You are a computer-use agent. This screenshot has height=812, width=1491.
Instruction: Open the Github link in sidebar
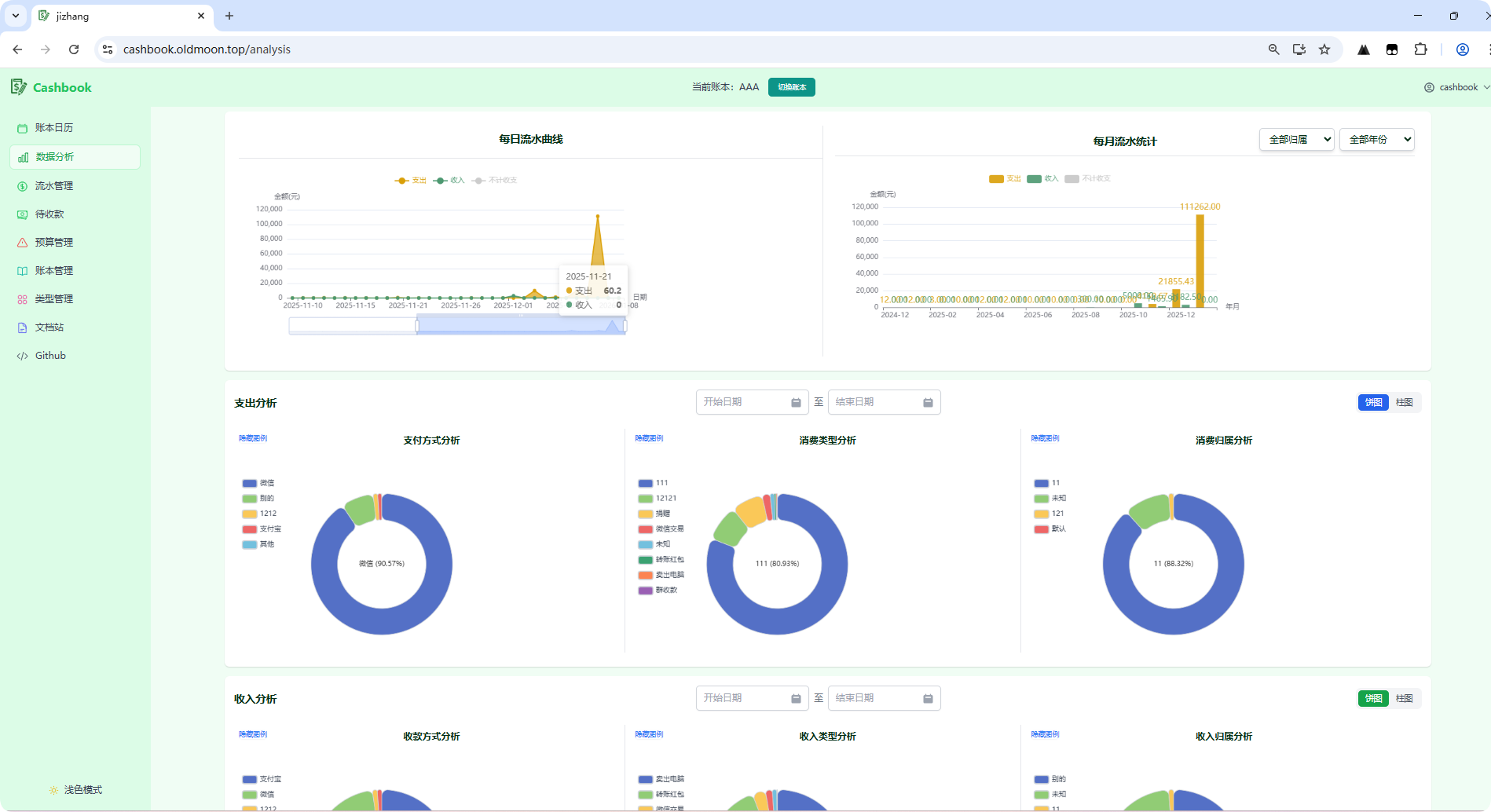(50, 356)
